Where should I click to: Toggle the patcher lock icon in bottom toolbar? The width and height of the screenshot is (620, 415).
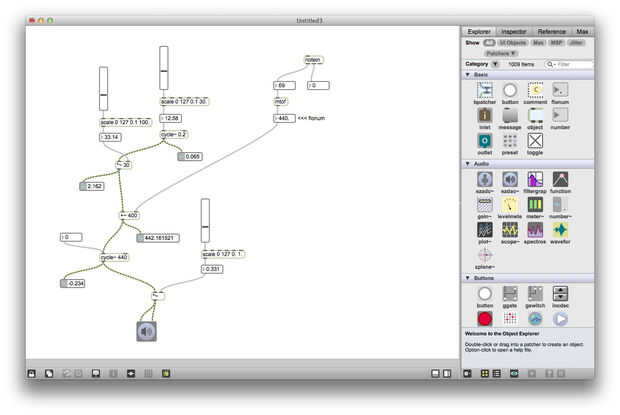32,373
